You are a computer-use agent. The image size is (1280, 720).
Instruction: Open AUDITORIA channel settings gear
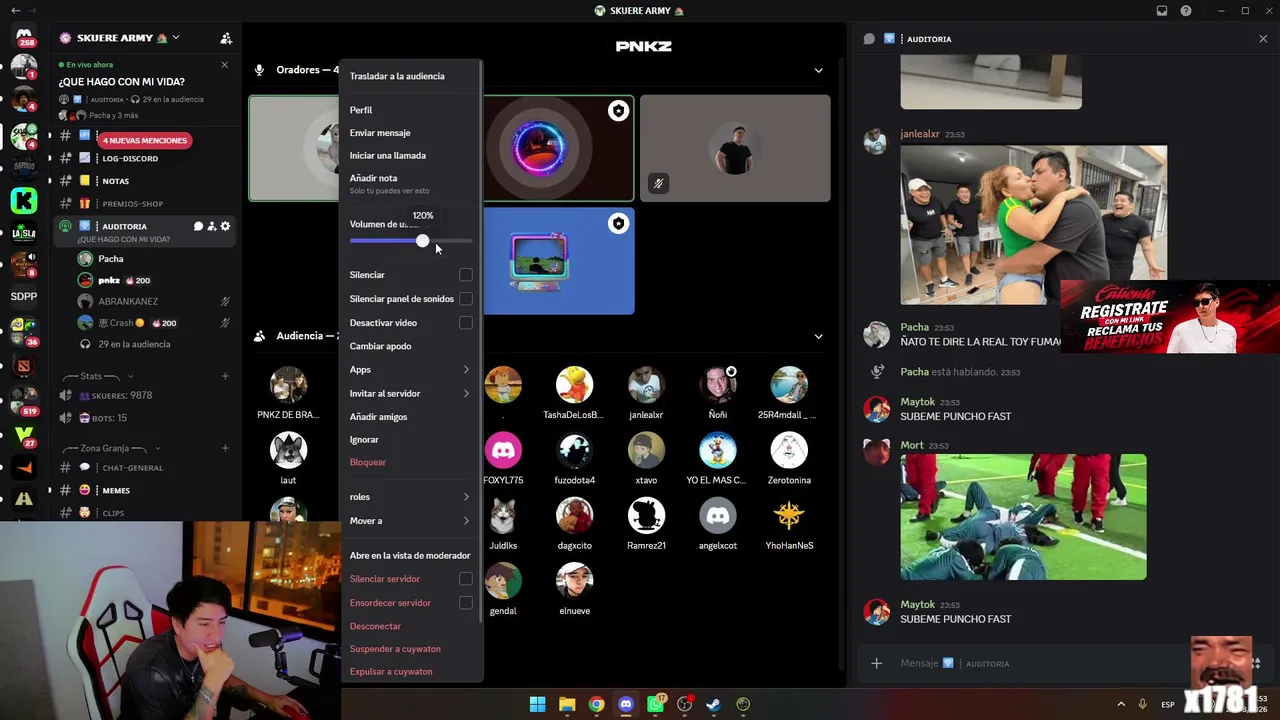(x=225, y=226)
